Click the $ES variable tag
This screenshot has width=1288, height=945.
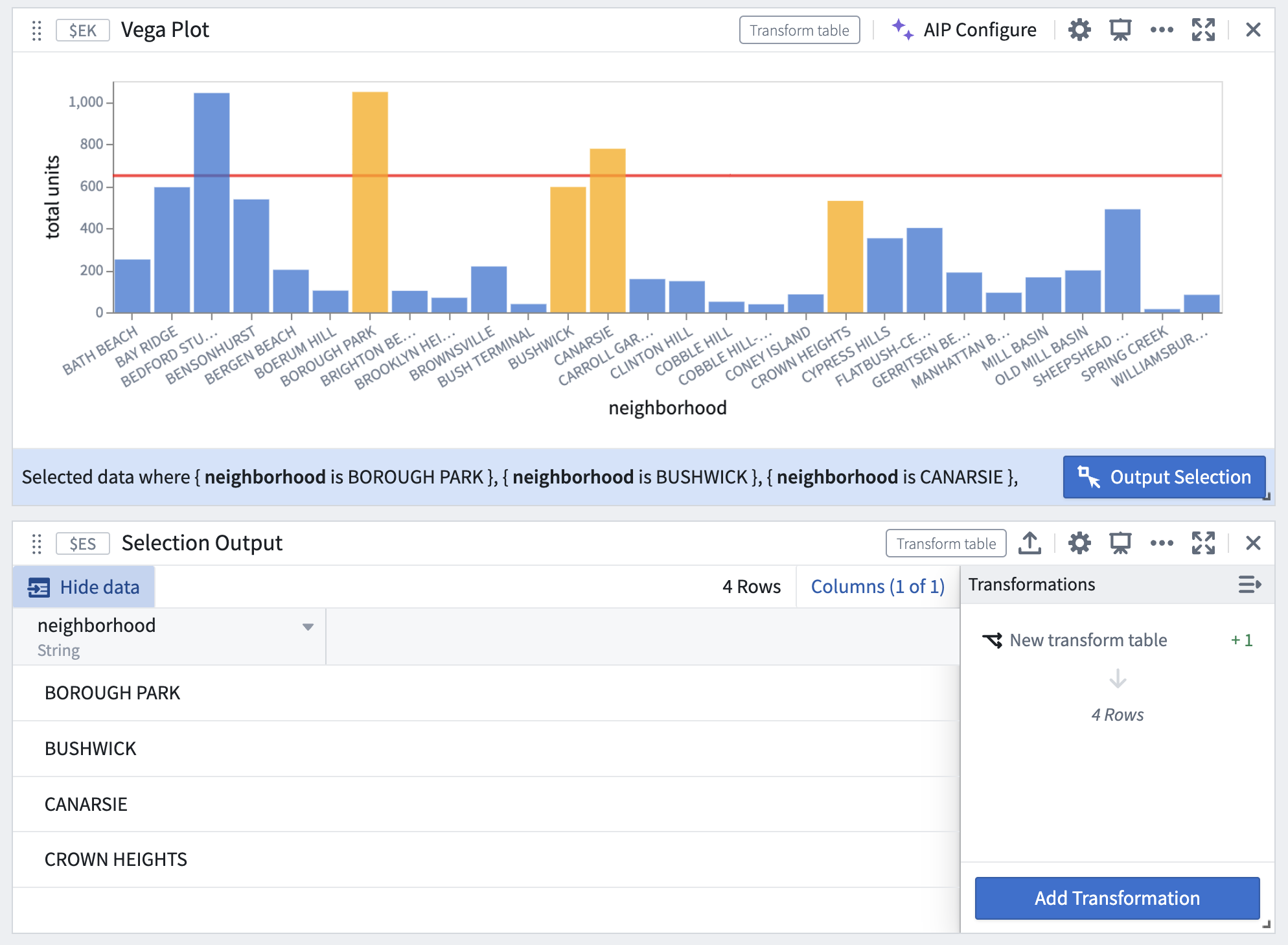click(83, 543)
